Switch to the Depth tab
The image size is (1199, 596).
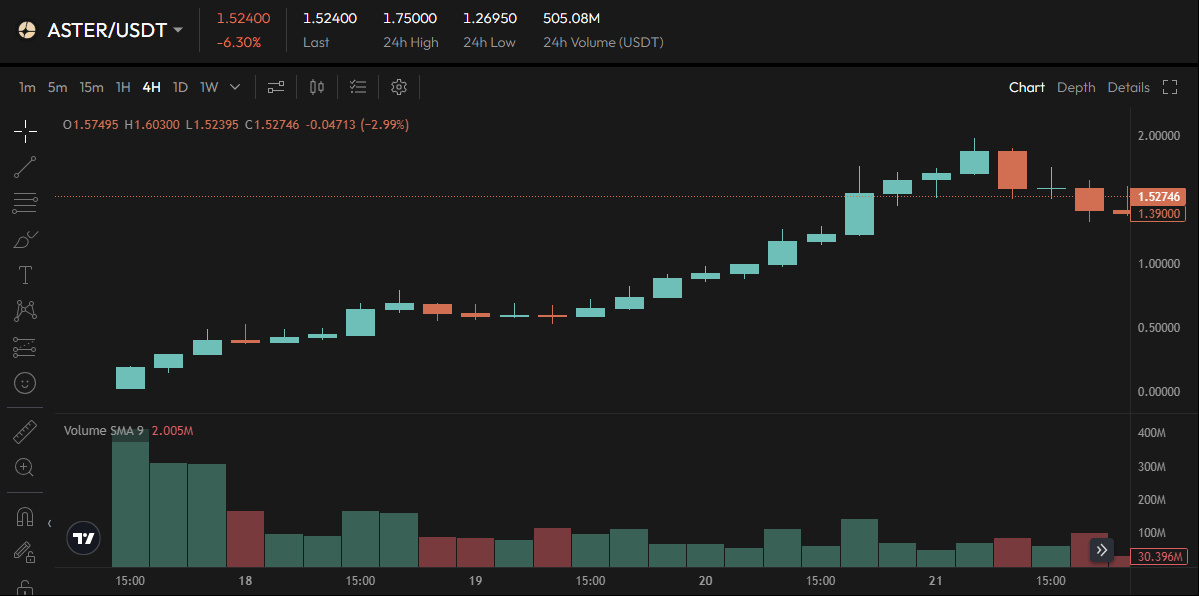1076,87
